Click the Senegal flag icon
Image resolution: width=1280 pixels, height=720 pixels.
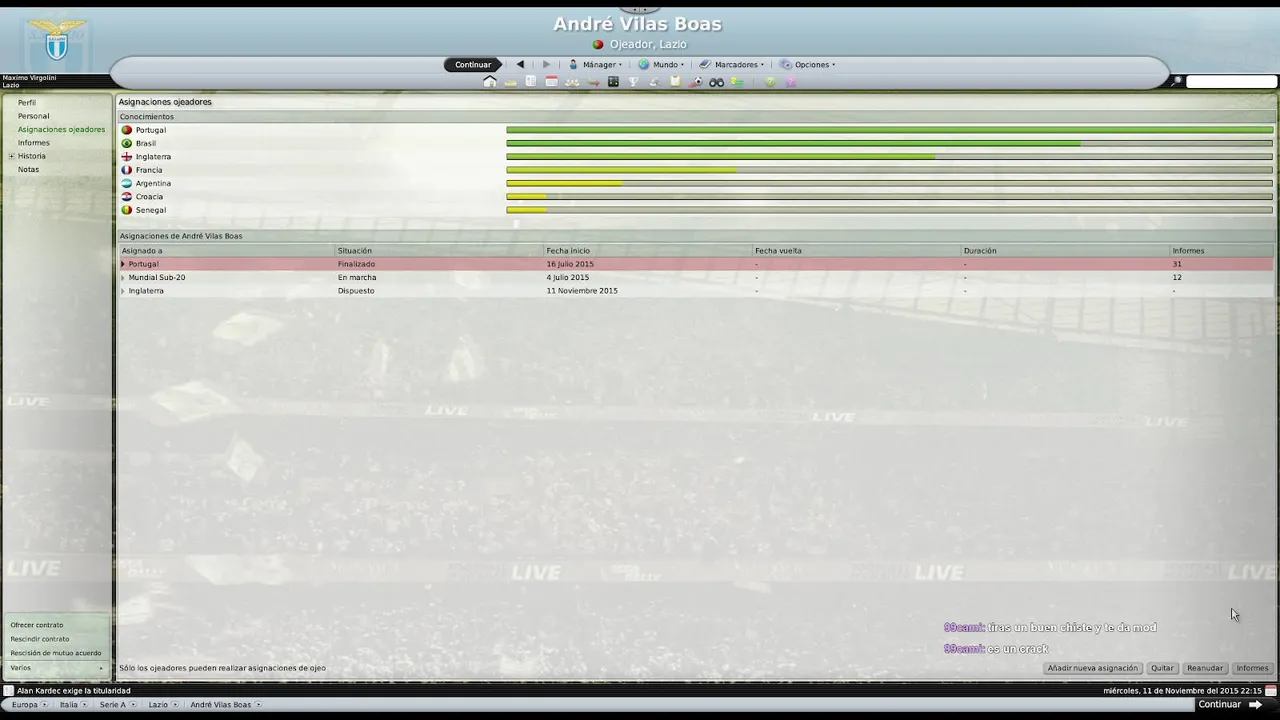(127, 210)
